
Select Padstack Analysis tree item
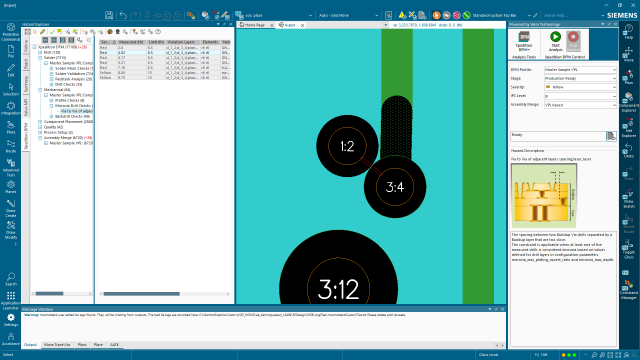[x=73, y=79]
